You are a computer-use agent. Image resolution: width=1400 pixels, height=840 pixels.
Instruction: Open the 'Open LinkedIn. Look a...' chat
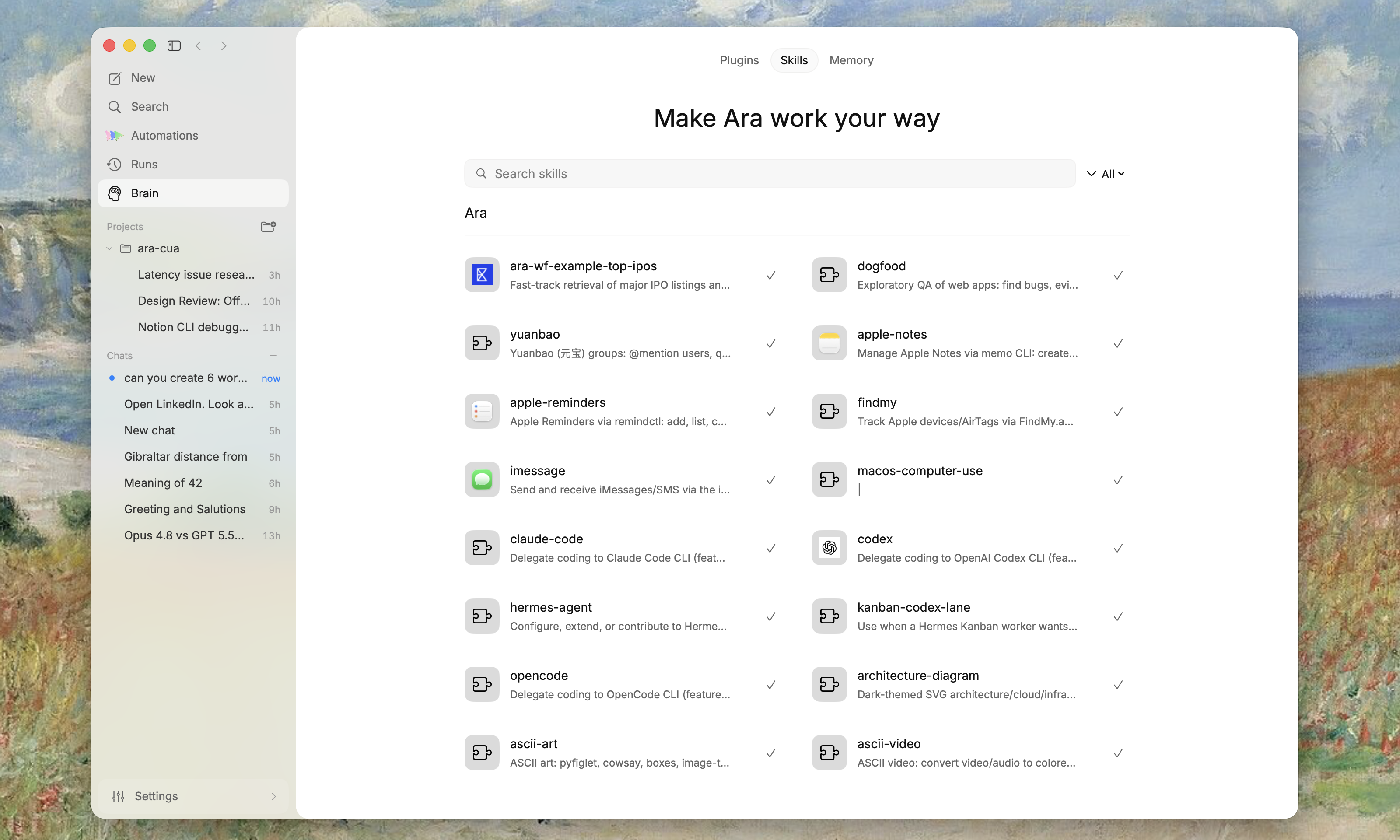193,404
